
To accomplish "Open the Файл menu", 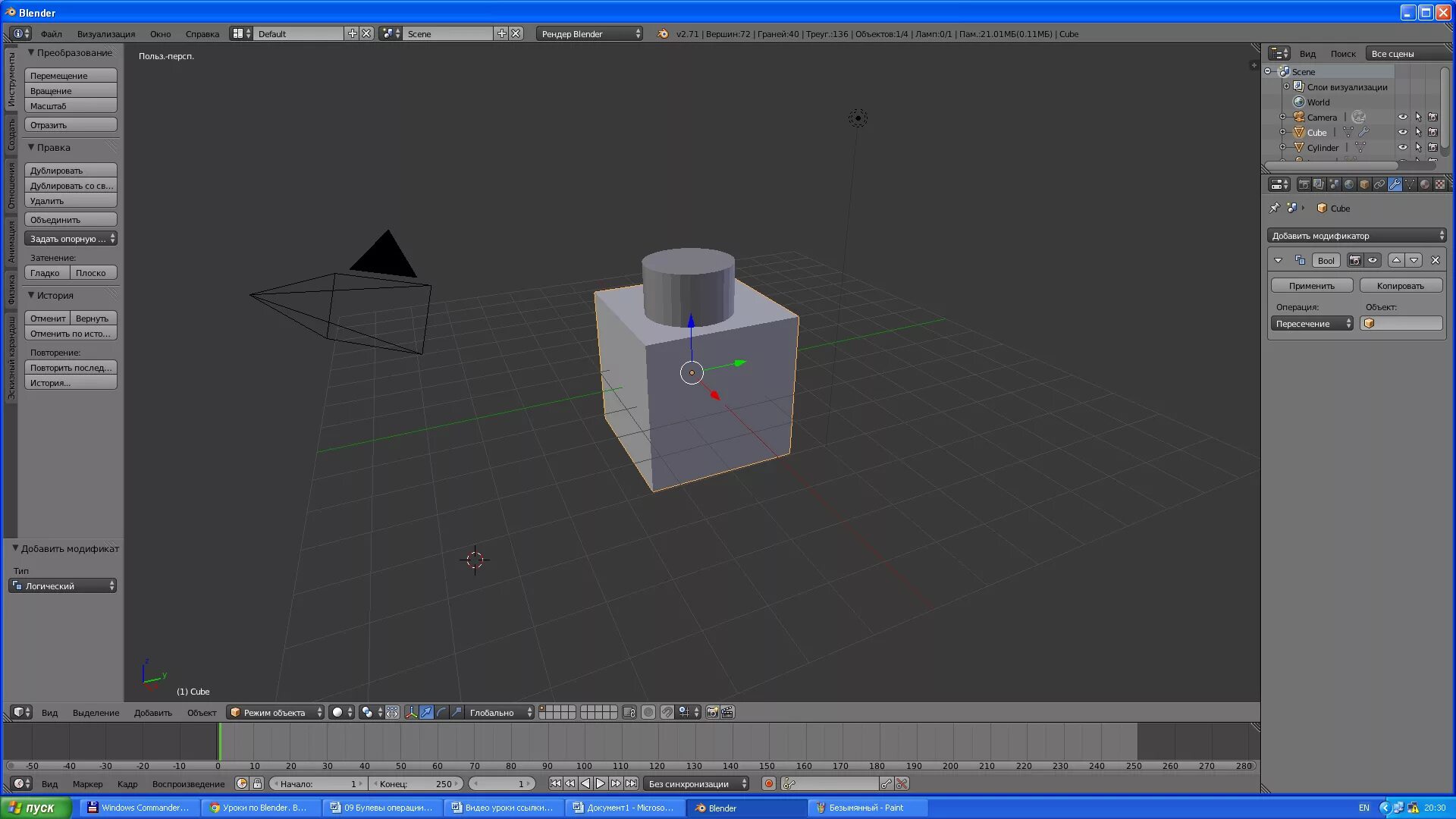I will 52,33.
